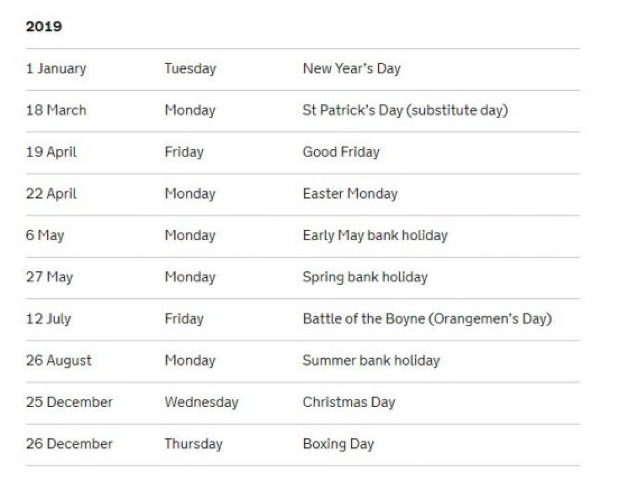Click the Christmas Day holiday name
The height and width of the screenshot is (481, 628).
[x=349, y=402]
